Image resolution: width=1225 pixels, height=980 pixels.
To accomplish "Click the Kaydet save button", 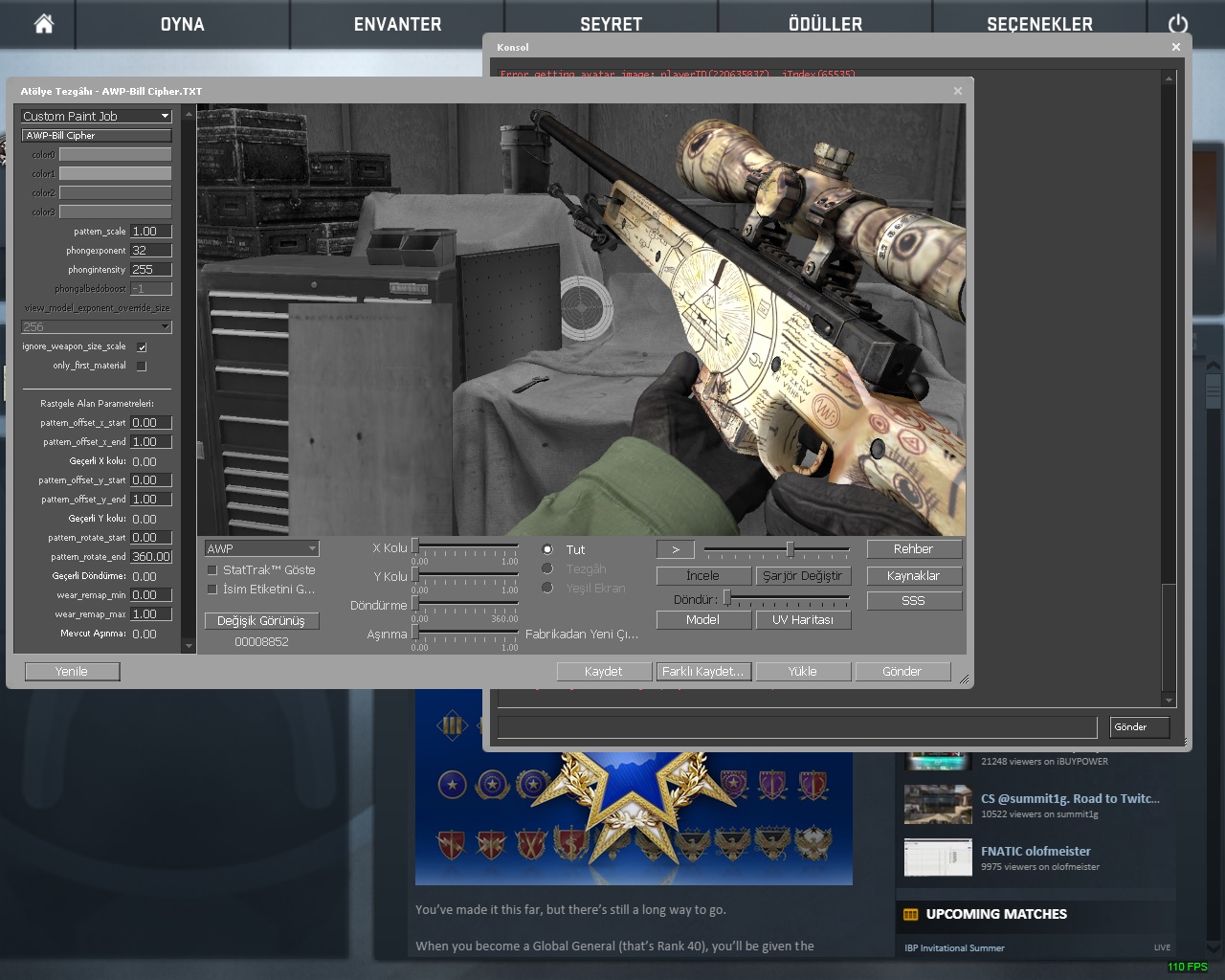I will coord(604,672).
